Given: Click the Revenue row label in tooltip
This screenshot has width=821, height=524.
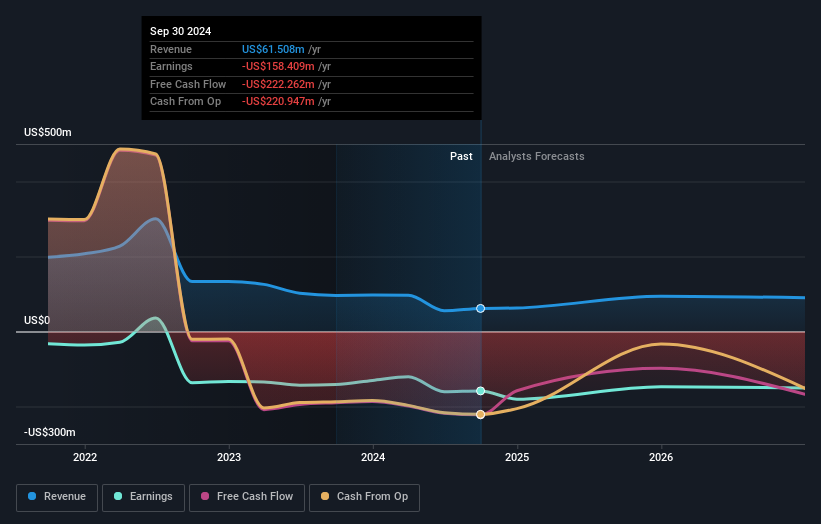Looking at the screenshot, I should (171, 49).
